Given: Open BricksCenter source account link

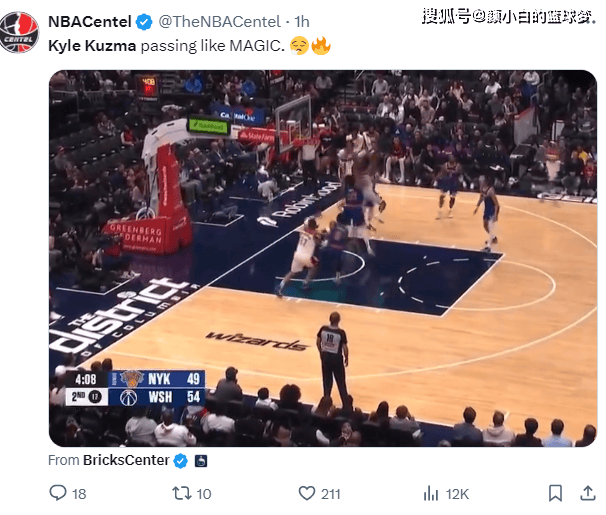Looking at the screenshot, I should pyautogui.click(x=126, y=460).
